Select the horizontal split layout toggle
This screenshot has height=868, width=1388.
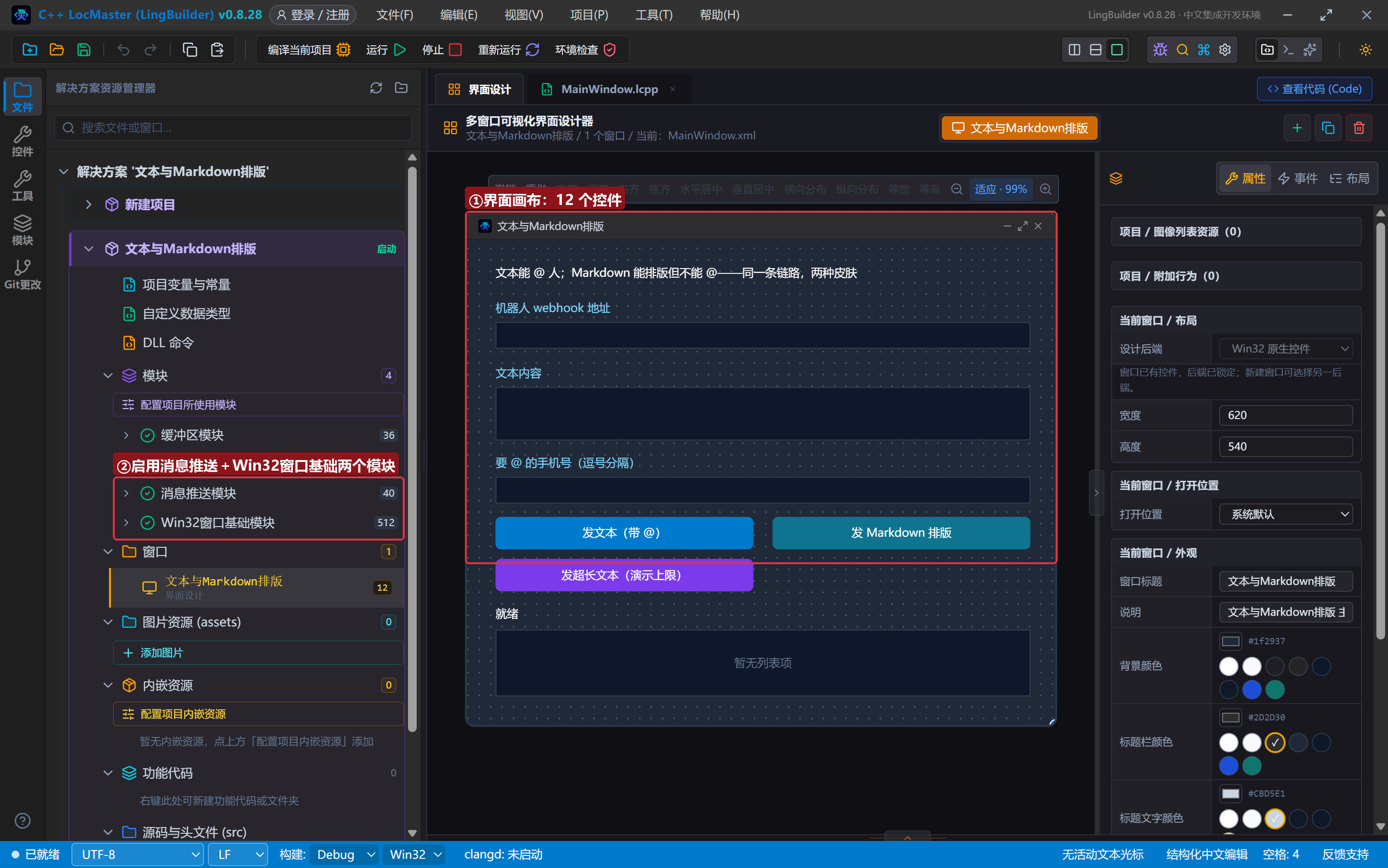tap(1095, 50)
